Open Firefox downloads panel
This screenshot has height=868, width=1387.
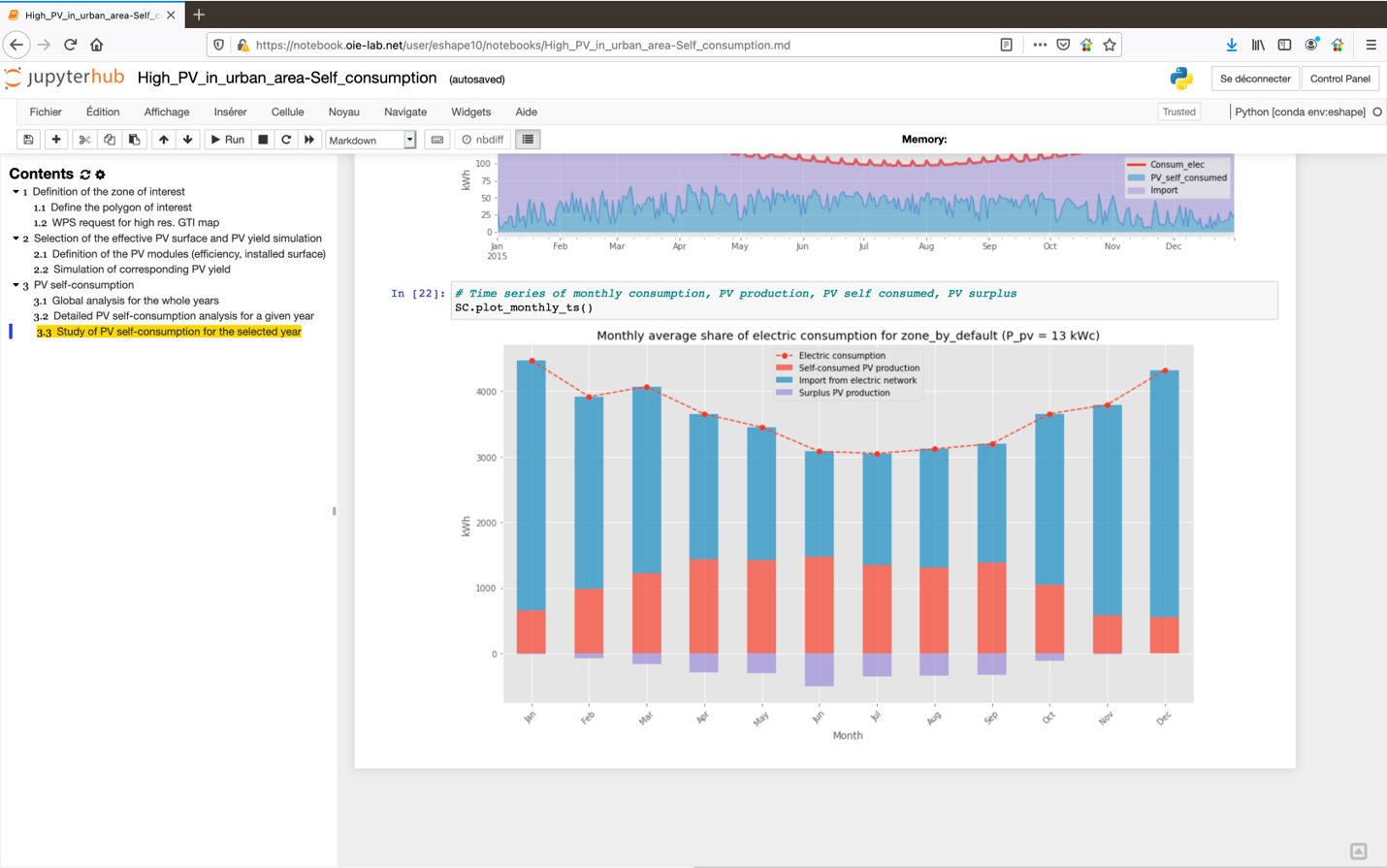click(x=1232, y=45)
